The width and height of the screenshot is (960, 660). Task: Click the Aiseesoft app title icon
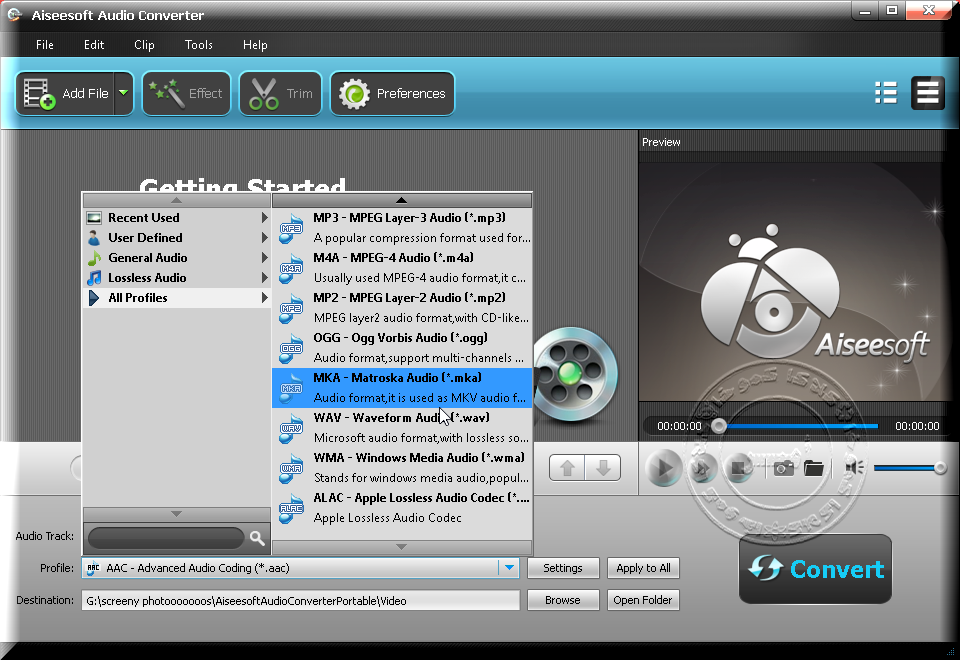(x=15, y=15)
